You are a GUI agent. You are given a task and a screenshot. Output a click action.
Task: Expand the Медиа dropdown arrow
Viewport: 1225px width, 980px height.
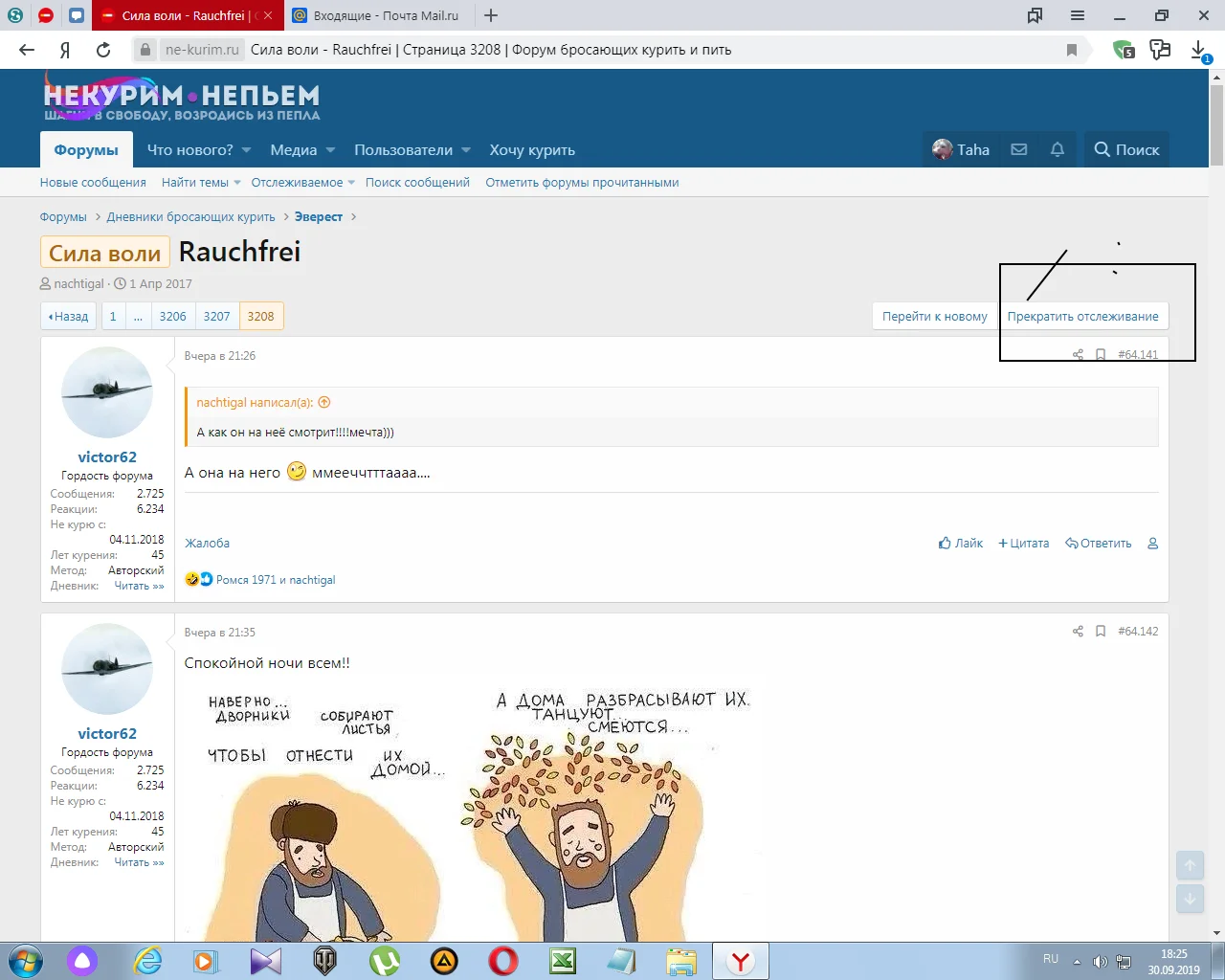click(330, 150)
